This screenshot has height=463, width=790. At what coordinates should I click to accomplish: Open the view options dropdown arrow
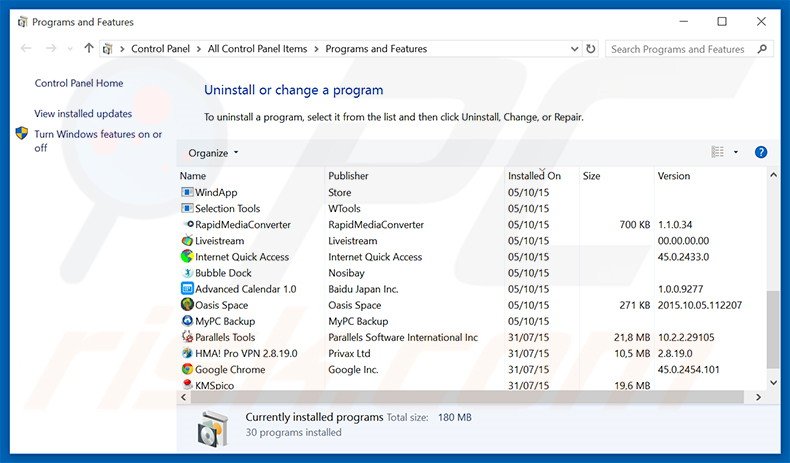(x=736, y=152)
